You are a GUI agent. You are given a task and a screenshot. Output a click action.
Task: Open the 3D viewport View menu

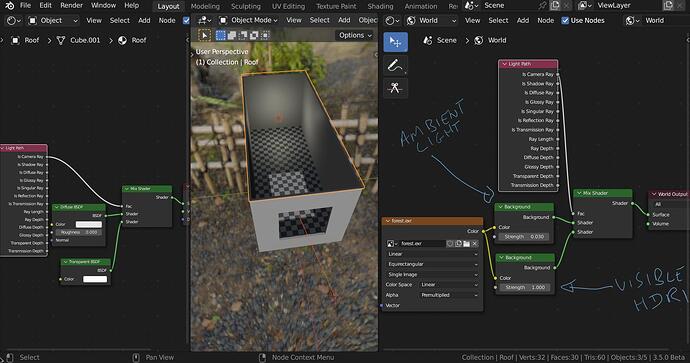click(x=294, y=21)
